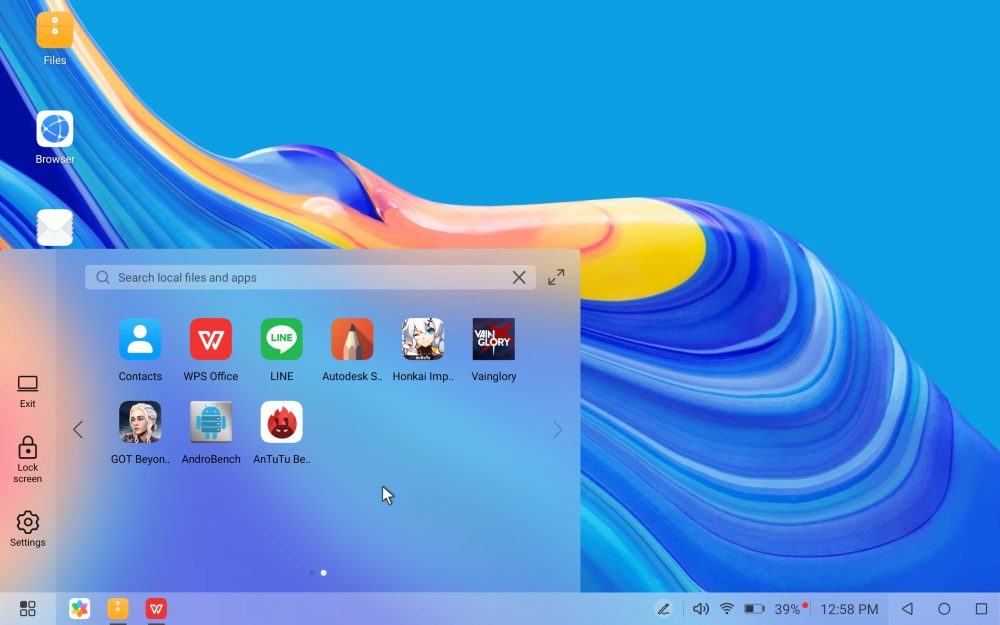The image size is (1000, 625).
Task: Go to previous app page arrow
Action: point(78,430)
